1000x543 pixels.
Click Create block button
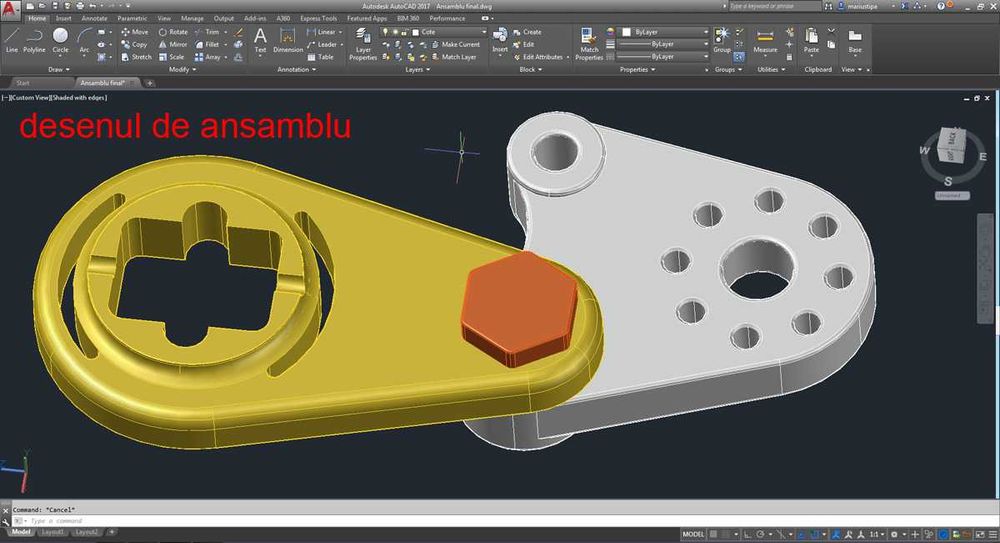(x=527, y=32)
